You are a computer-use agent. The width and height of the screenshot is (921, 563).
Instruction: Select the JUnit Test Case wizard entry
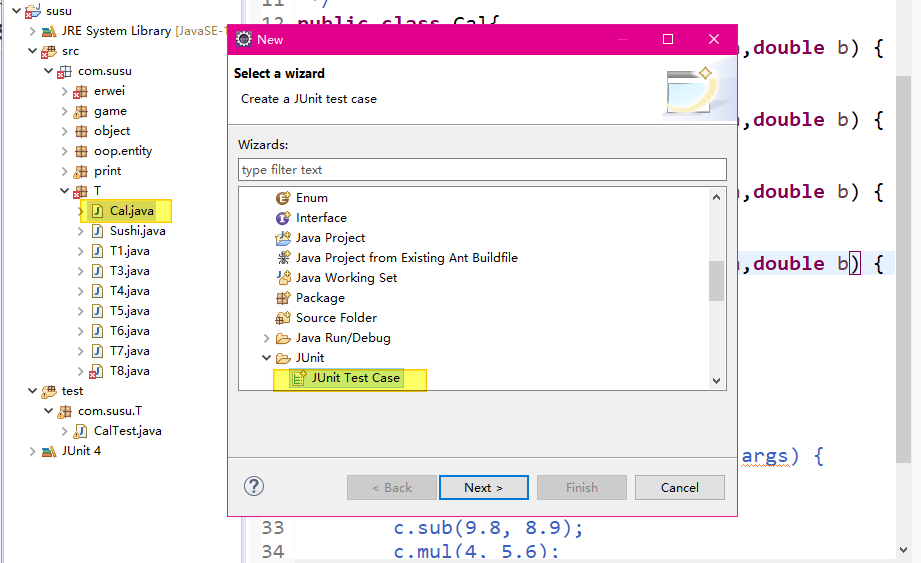(355, 378)
